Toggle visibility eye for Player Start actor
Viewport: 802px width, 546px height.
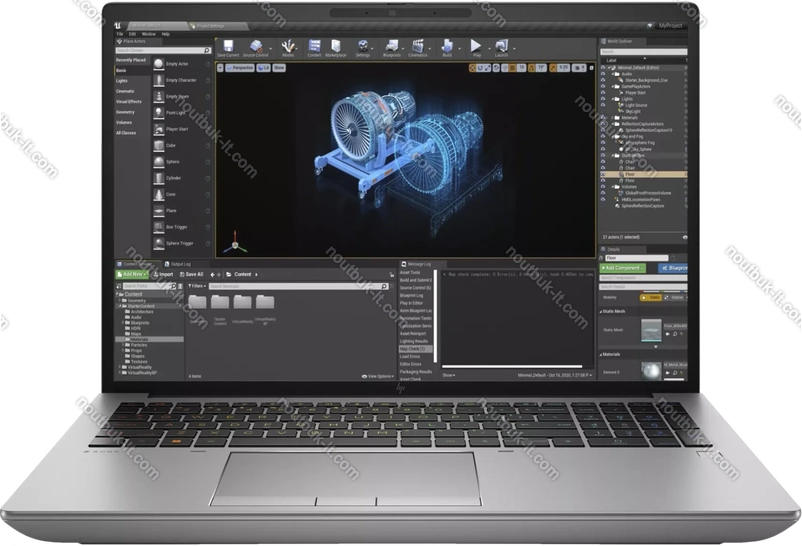coord(604,93)
